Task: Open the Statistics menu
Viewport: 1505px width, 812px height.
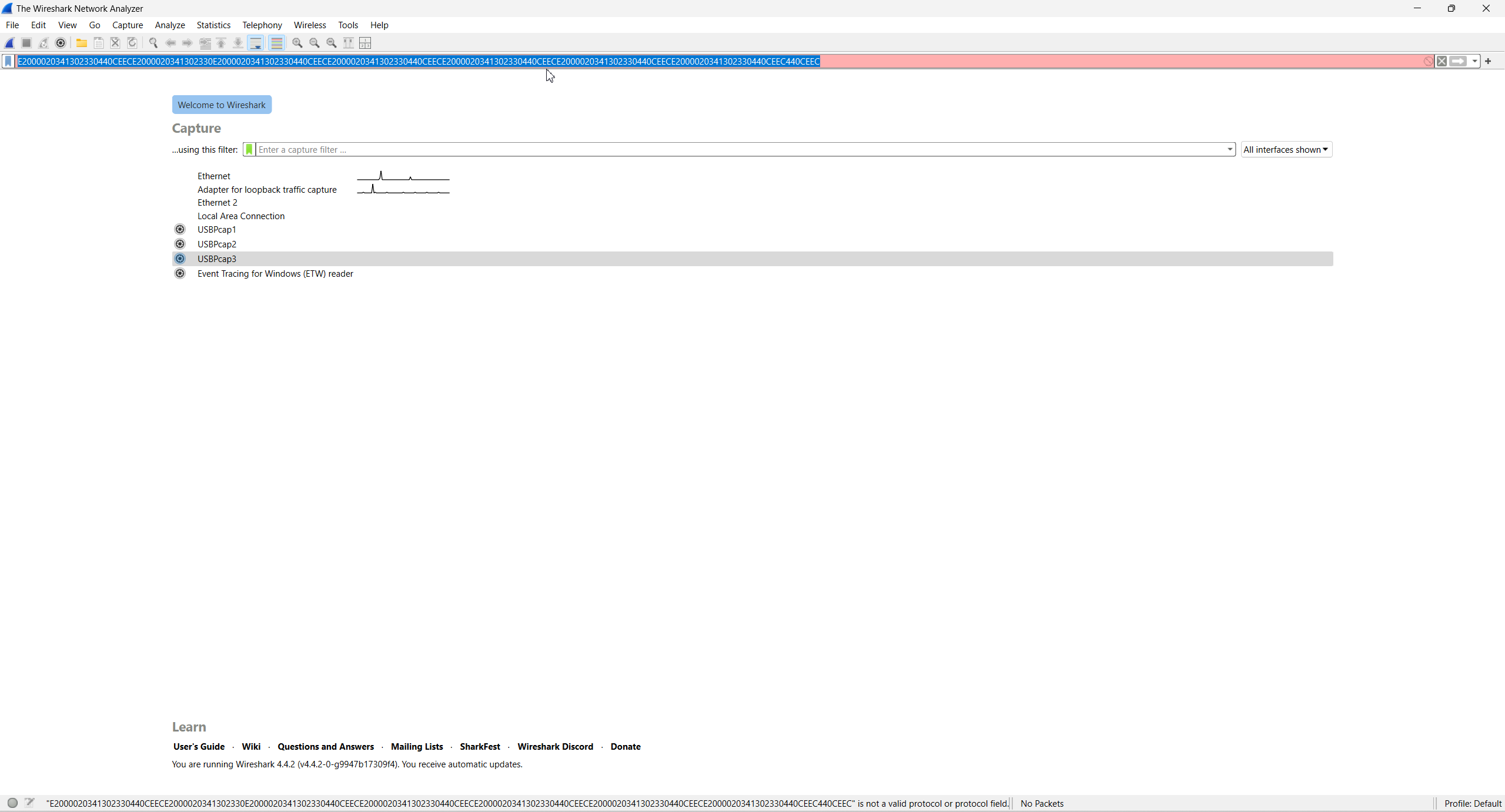Action: [213, 25]
